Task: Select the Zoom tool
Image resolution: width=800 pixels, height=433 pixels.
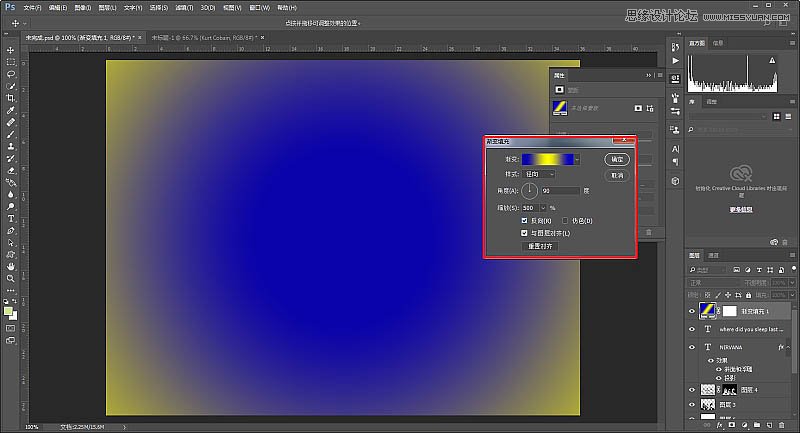Action: [x=10, y=278]
